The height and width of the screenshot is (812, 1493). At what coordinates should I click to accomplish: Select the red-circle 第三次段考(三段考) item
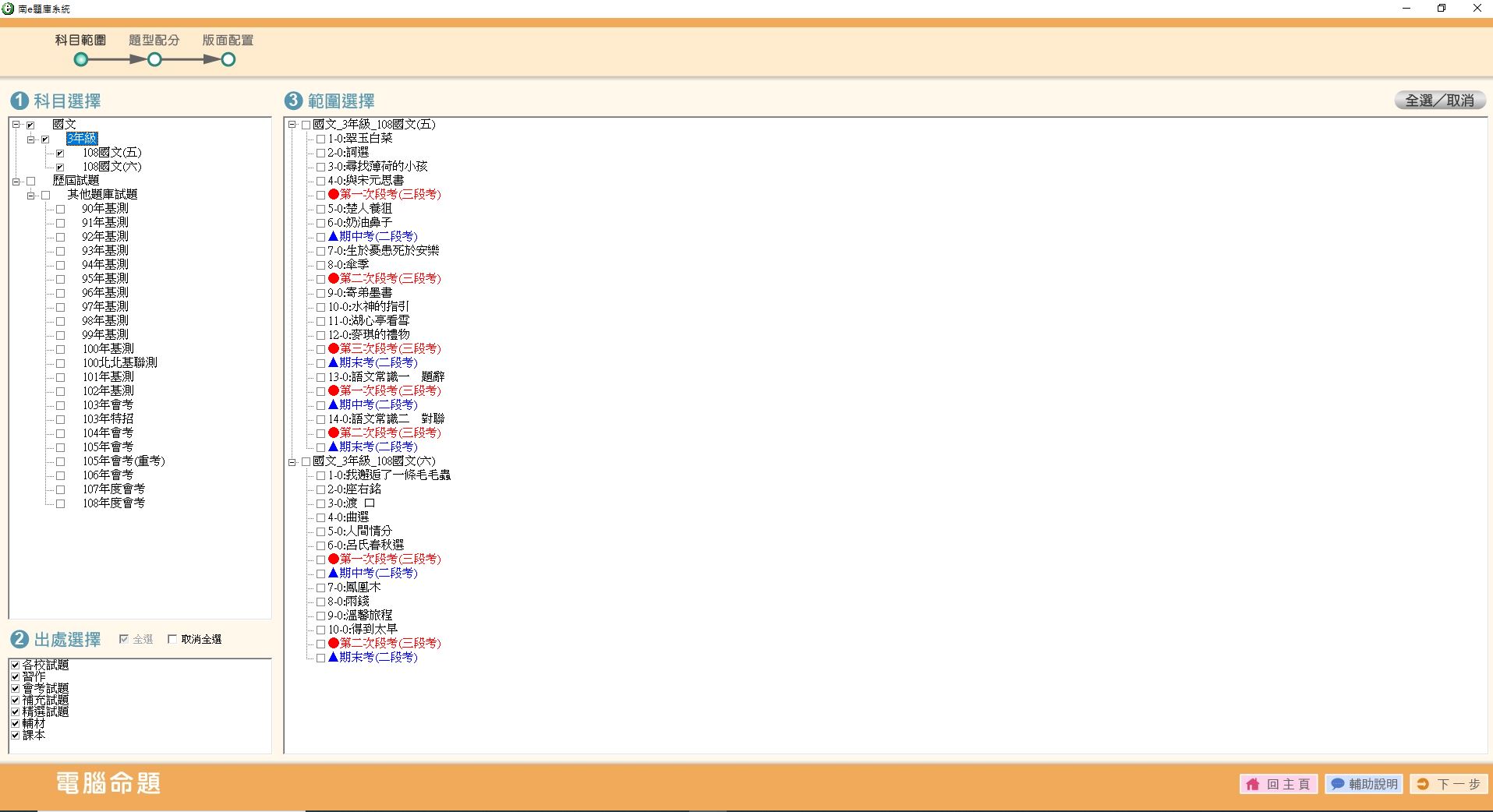pos(389,348)
